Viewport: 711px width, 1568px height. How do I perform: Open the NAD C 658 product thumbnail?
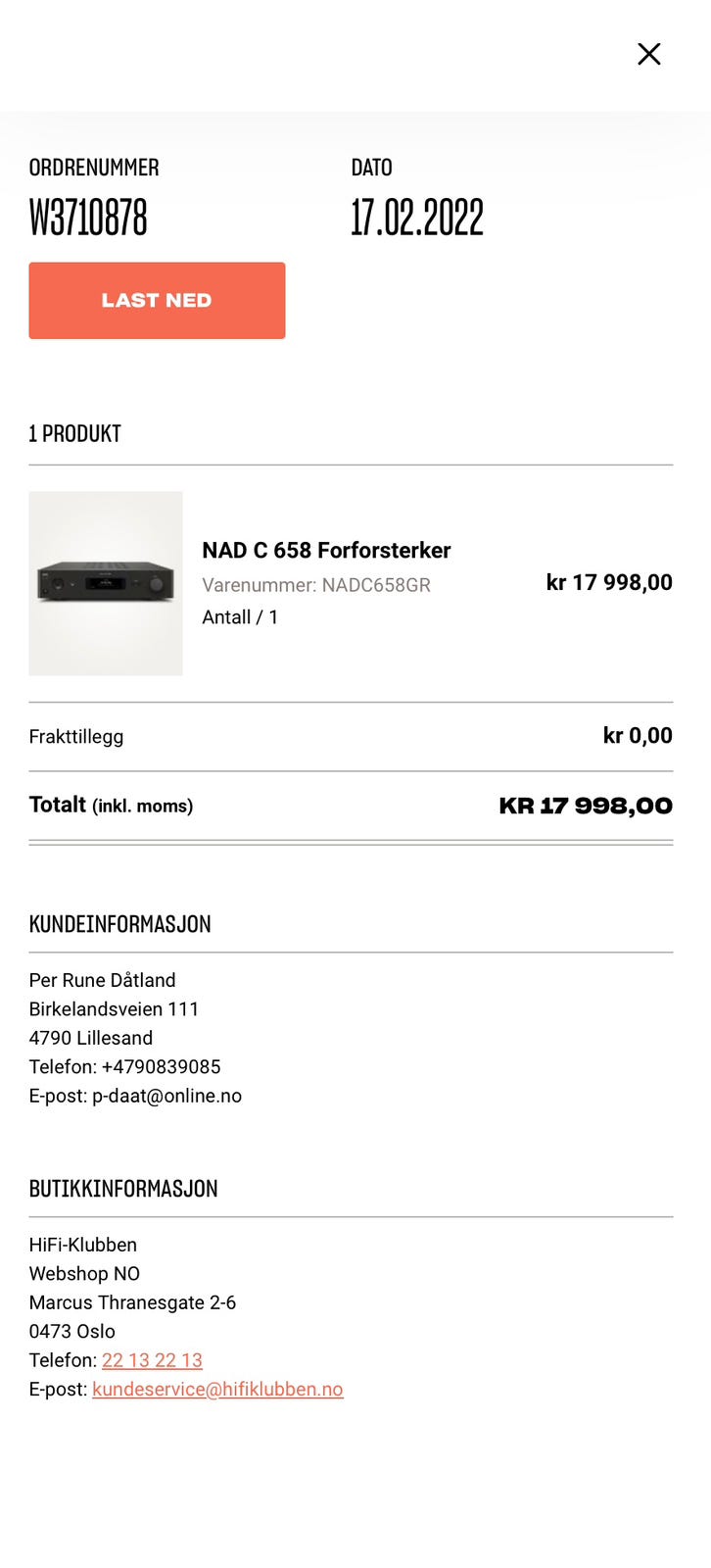coord(106,583)
